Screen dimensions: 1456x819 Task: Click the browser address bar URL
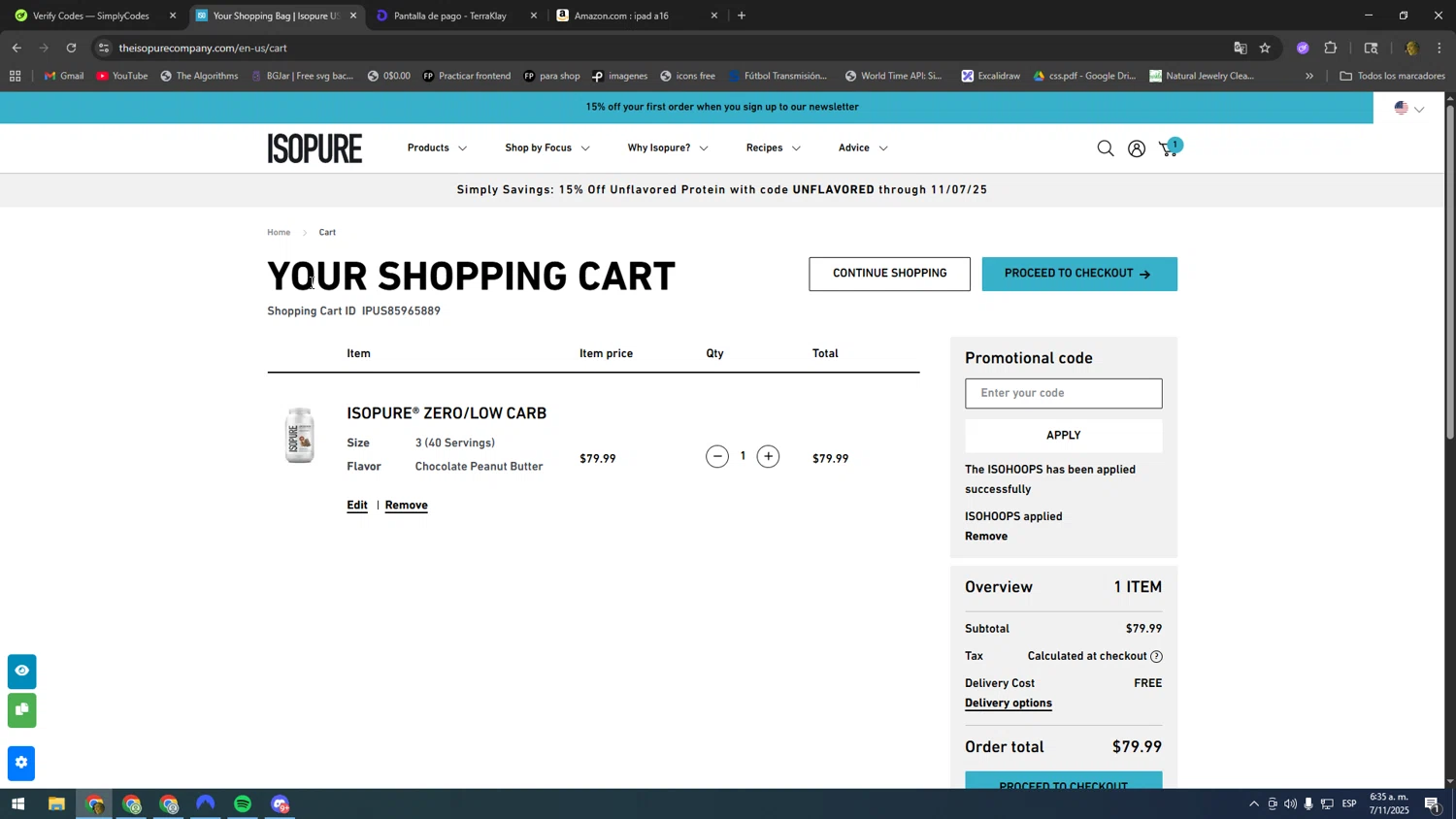pyautogui.click(x=203, y=48)
